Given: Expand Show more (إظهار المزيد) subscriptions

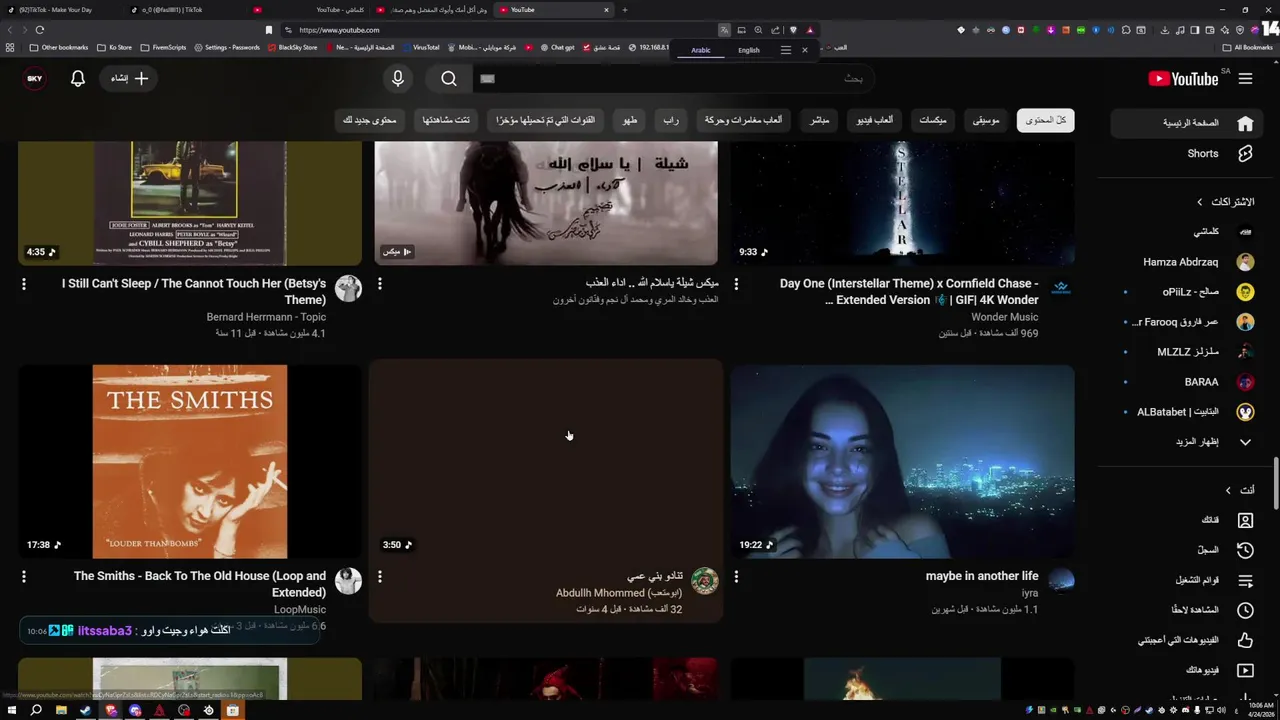Looking at the screenshot, I should pyautogui.click(x=1188, y=442).
